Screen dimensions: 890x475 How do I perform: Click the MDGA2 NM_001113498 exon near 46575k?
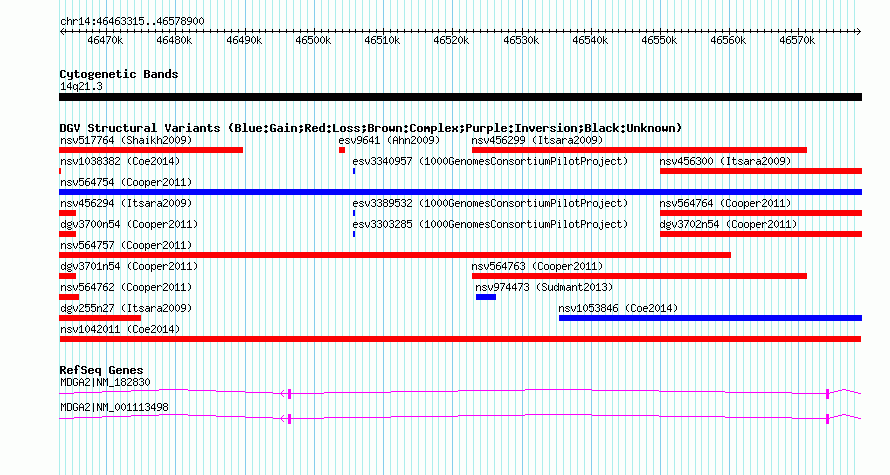(828, 419)
